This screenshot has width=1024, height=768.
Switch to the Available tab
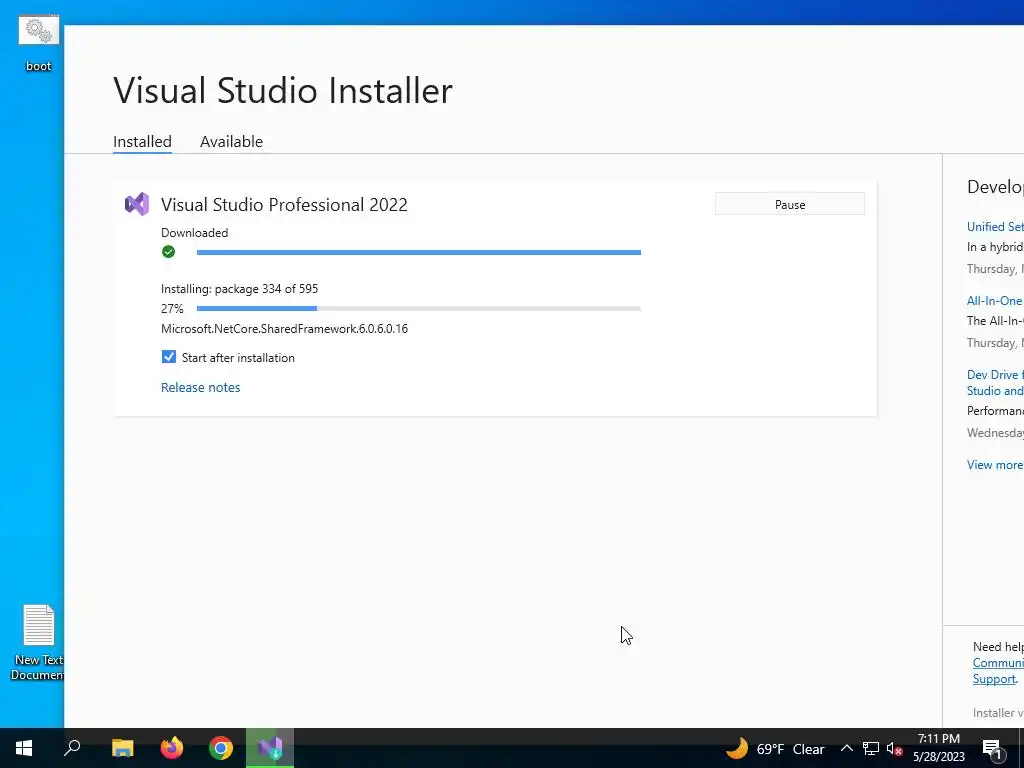click(x=231, y=142)
